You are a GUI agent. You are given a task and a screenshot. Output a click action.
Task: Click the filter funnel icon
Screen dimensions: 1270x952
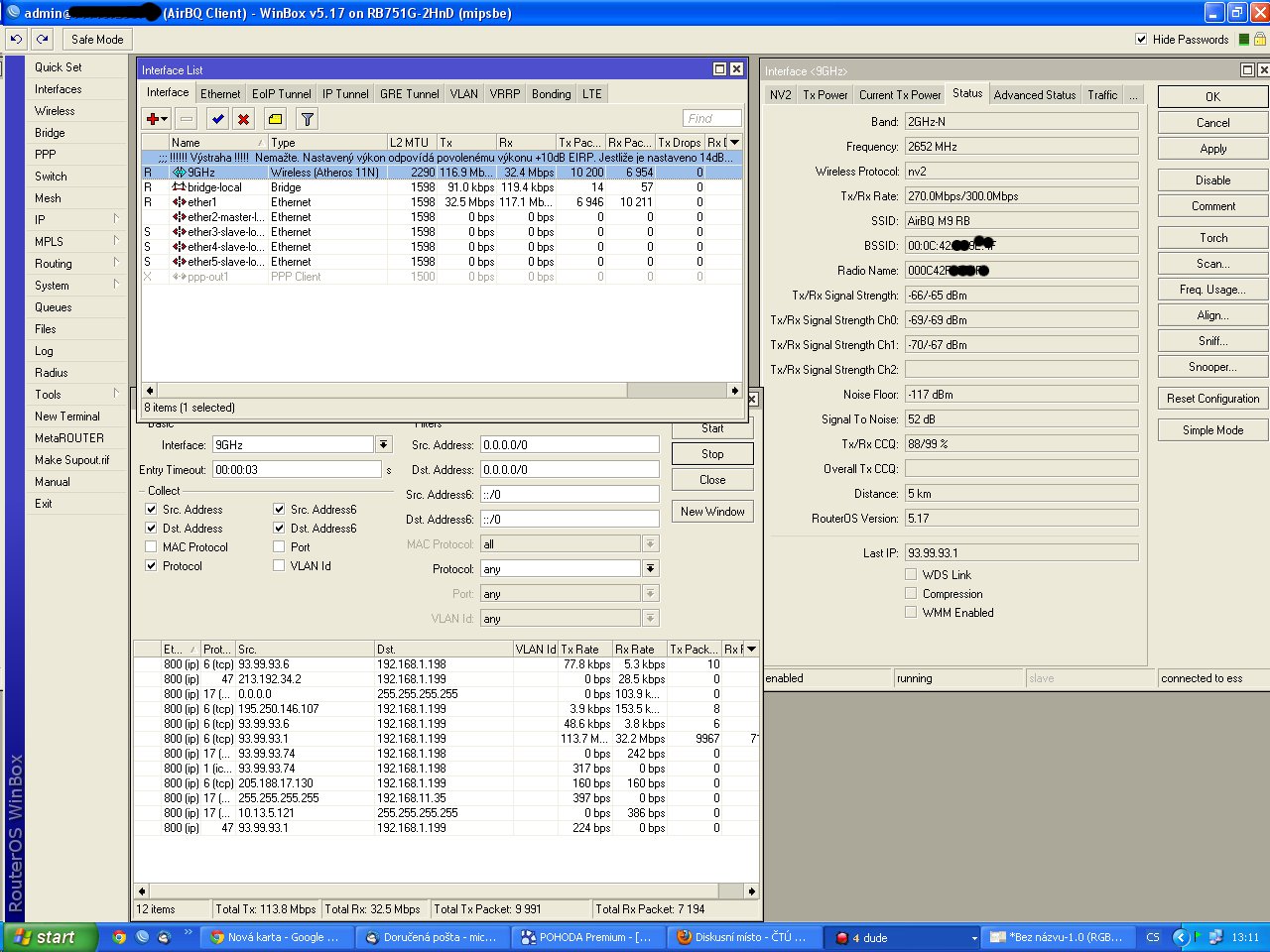point(307,118)
